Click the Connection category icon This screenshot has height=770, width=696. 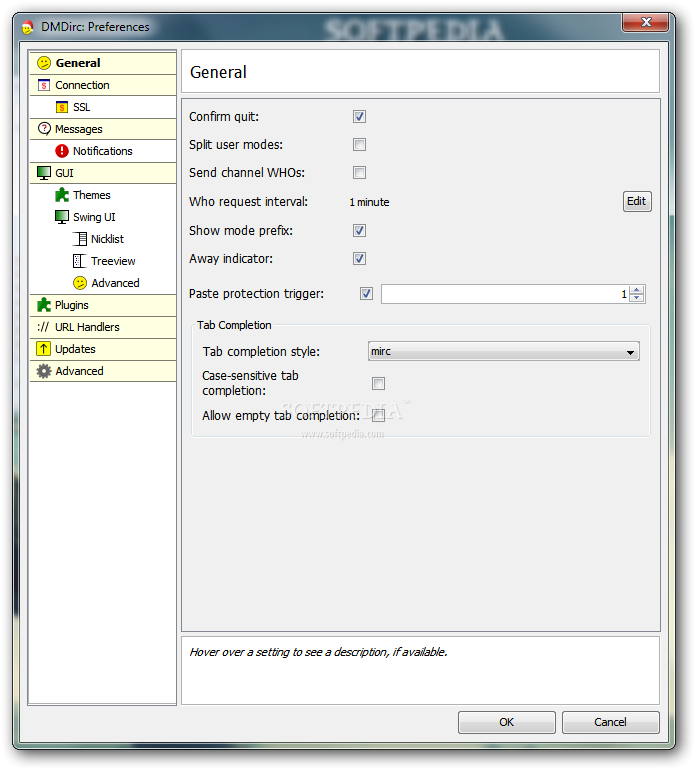coord(44,85)
